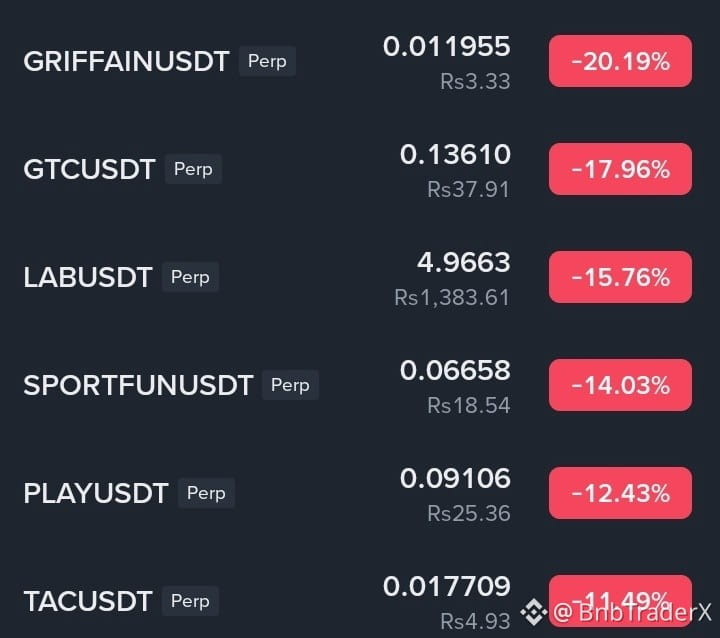
Task: Select the Perp tag beside LABUSDT
Action: point(190,277)
